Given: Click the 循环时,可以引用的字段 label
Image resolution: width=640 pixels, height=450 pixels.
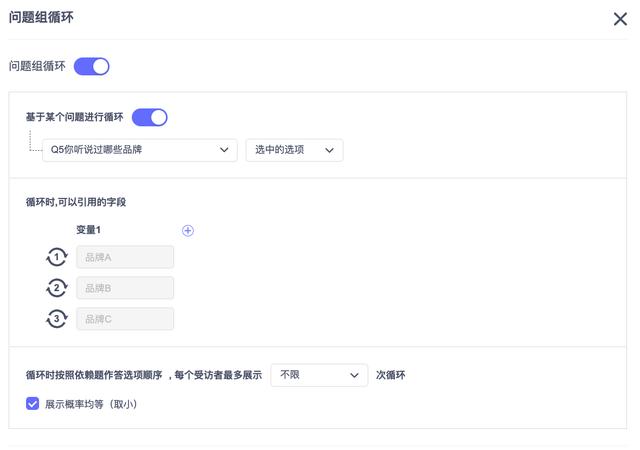Looking at the screenshot, I should (76, 202).
